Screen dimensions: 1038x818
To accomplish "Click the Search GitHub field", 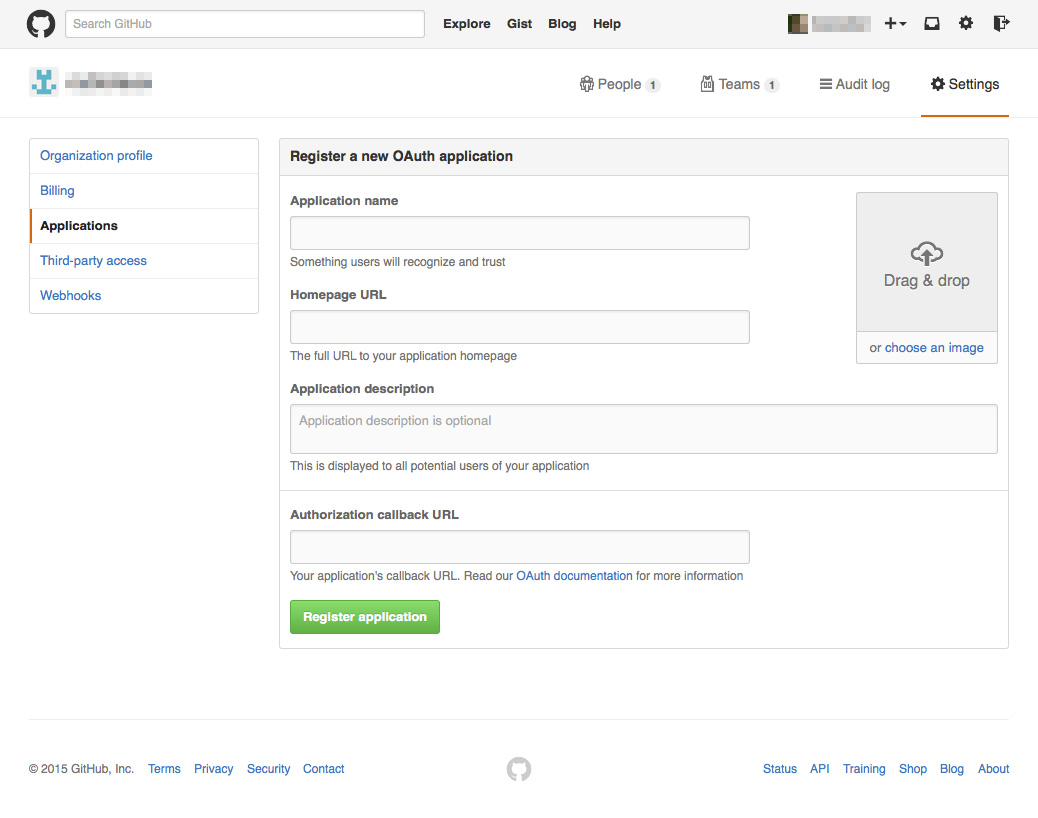I will [244, 23].
